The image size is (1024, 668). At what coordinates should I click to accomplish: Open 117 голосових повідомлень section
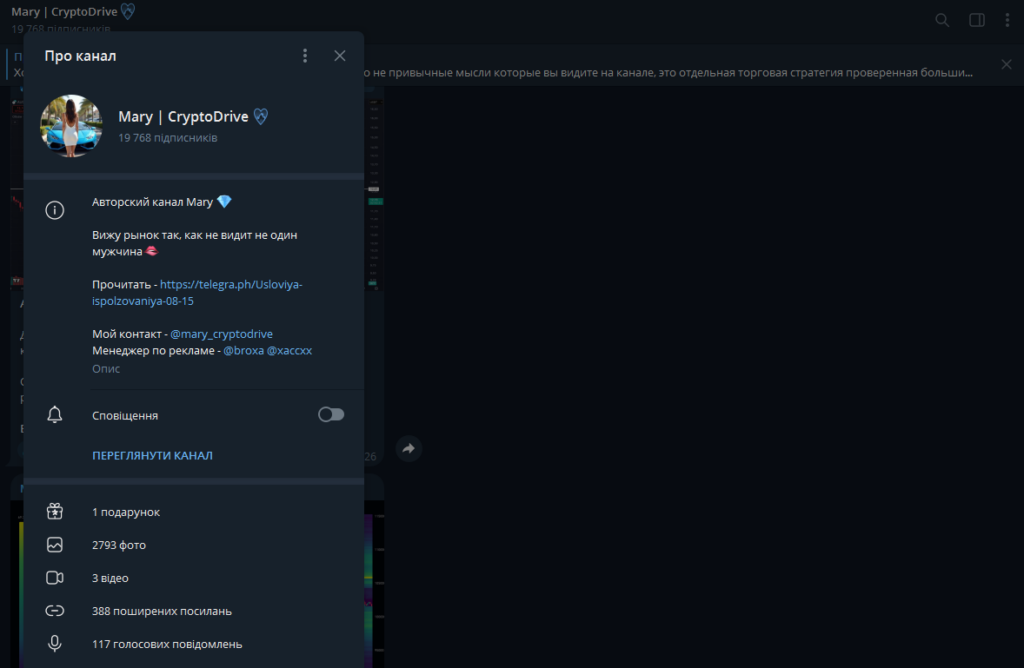click(193, 644)
